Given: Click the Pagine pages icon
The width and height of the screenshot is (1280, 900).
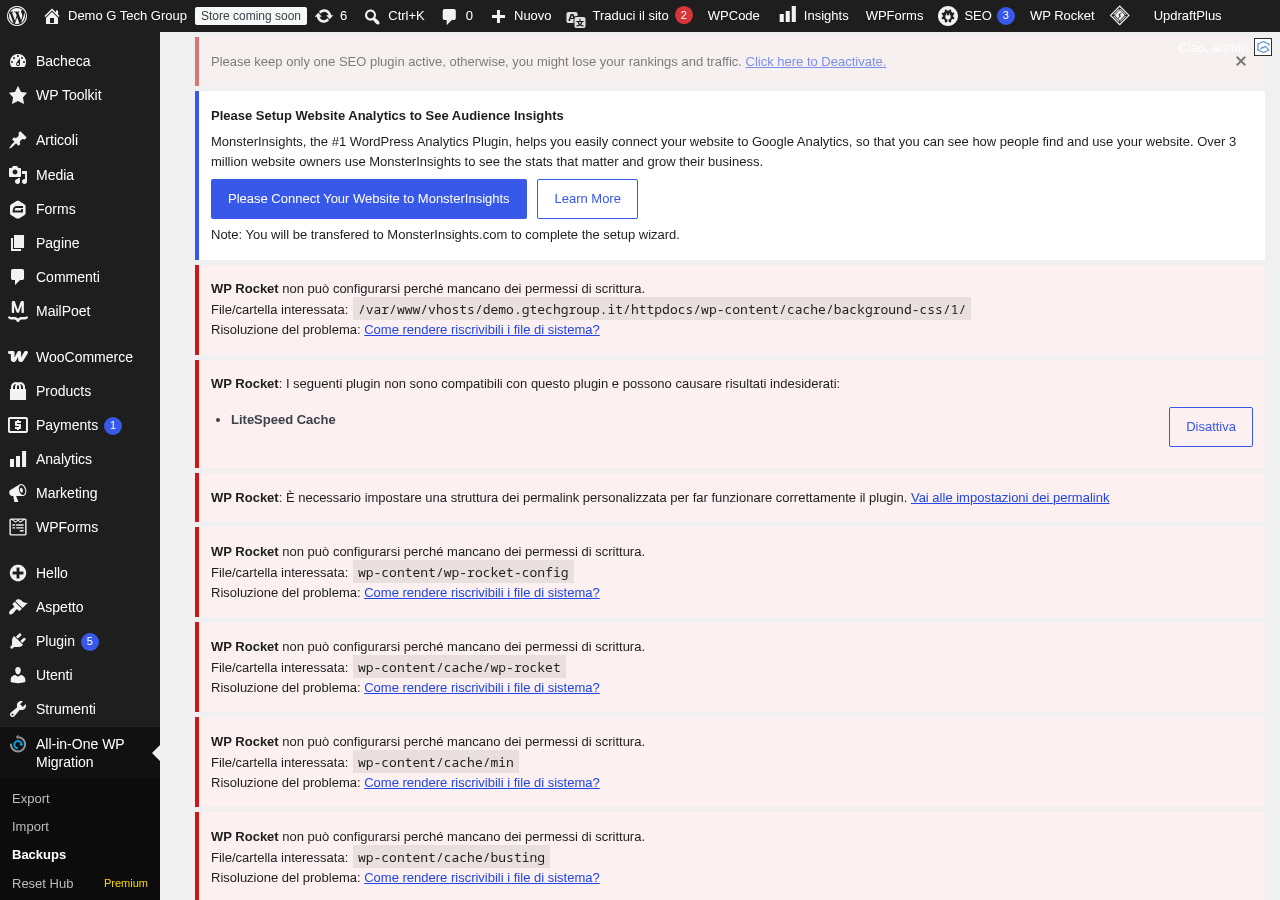Looking at the screenshot, I should click(x=18, y=243).
